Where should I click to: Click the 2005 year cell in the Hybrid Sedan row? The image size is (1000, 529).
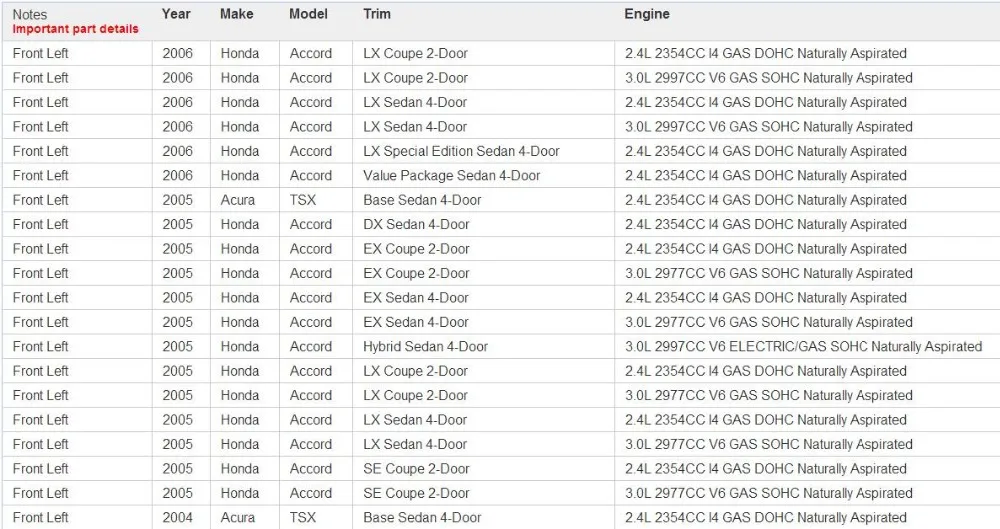[177, 346]
